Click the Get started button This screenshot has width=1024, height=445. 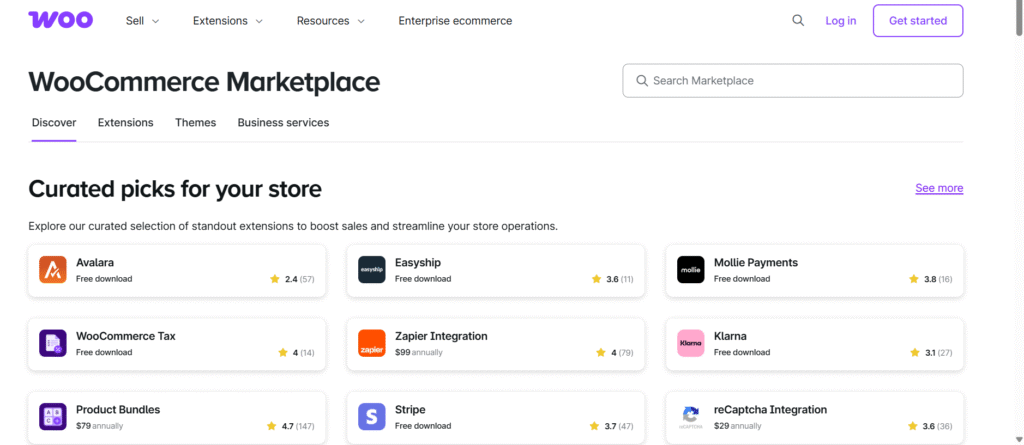(918, 21)
